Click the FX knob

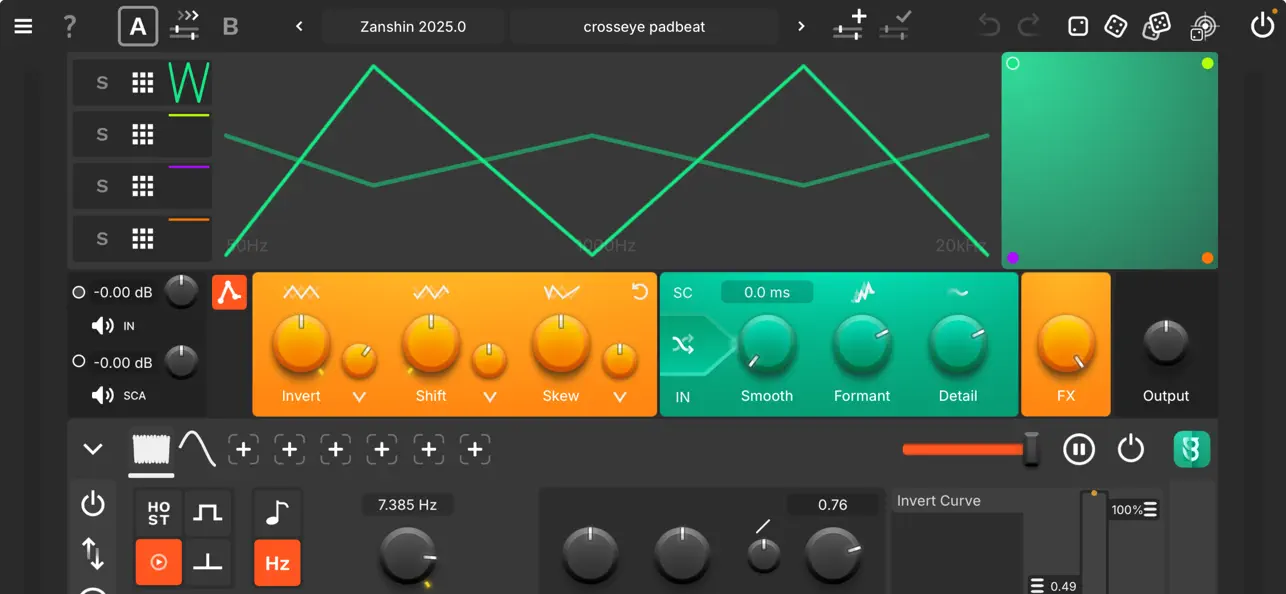[x=1066, y=343]
